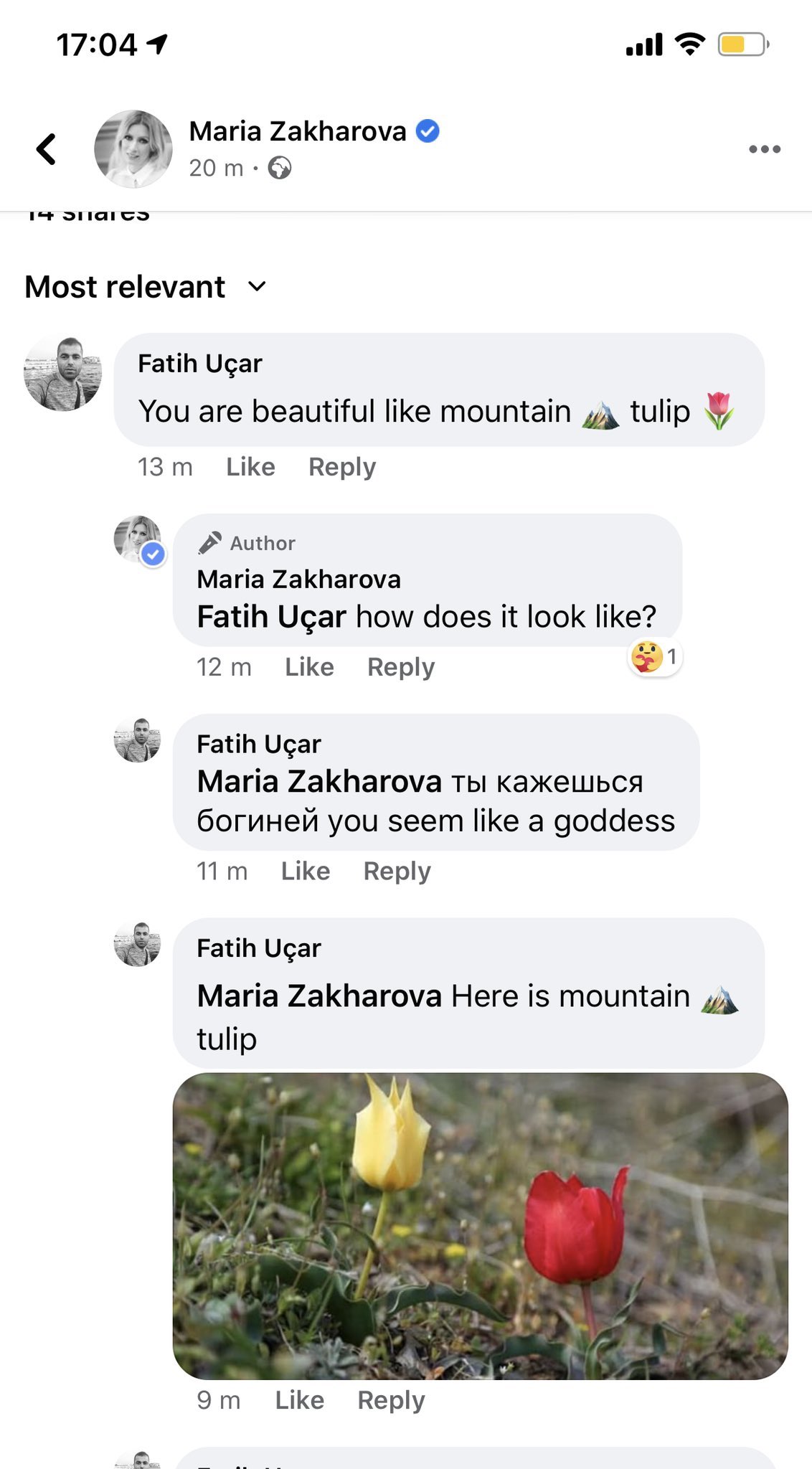
Task: Reply to the 'beautiful like mountain tulip' comment
Action: [342, 467]
